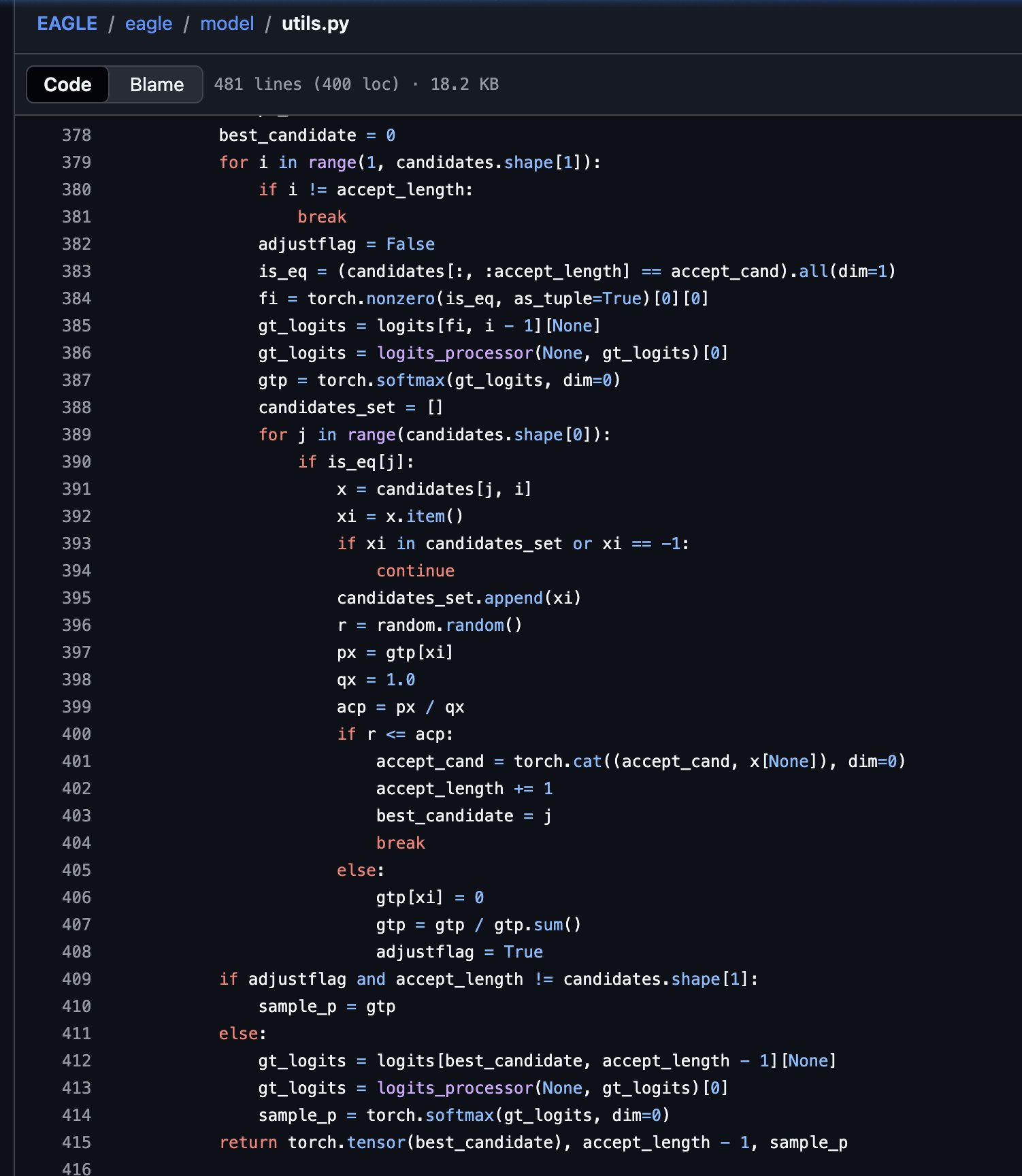The width and height of the screenshot is (1022, 1176).
Task: Click the 'else:' on line 405
Action: 361,870
